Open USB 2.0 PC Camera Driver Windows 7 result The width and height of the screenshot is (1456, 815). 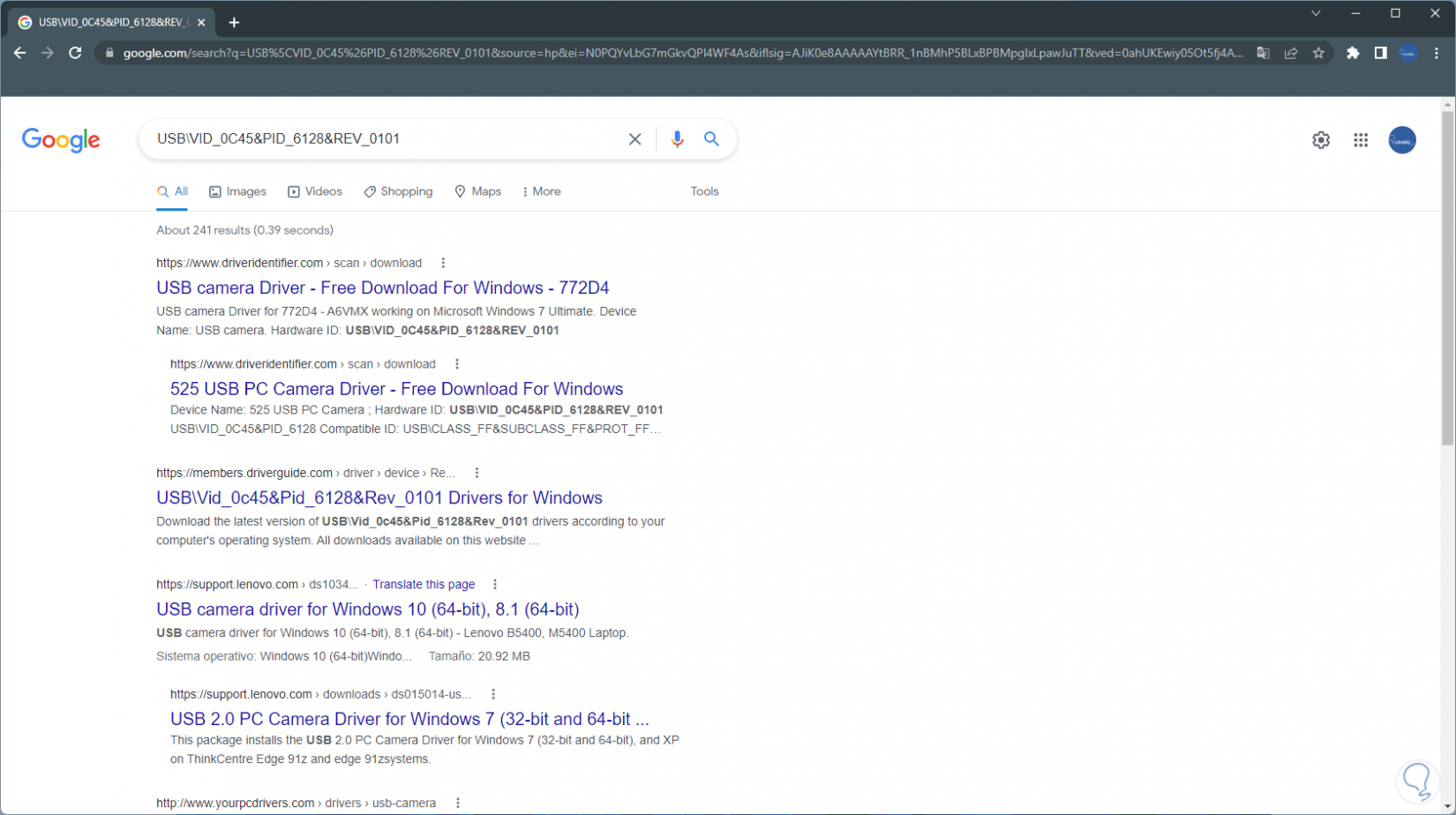409,719
